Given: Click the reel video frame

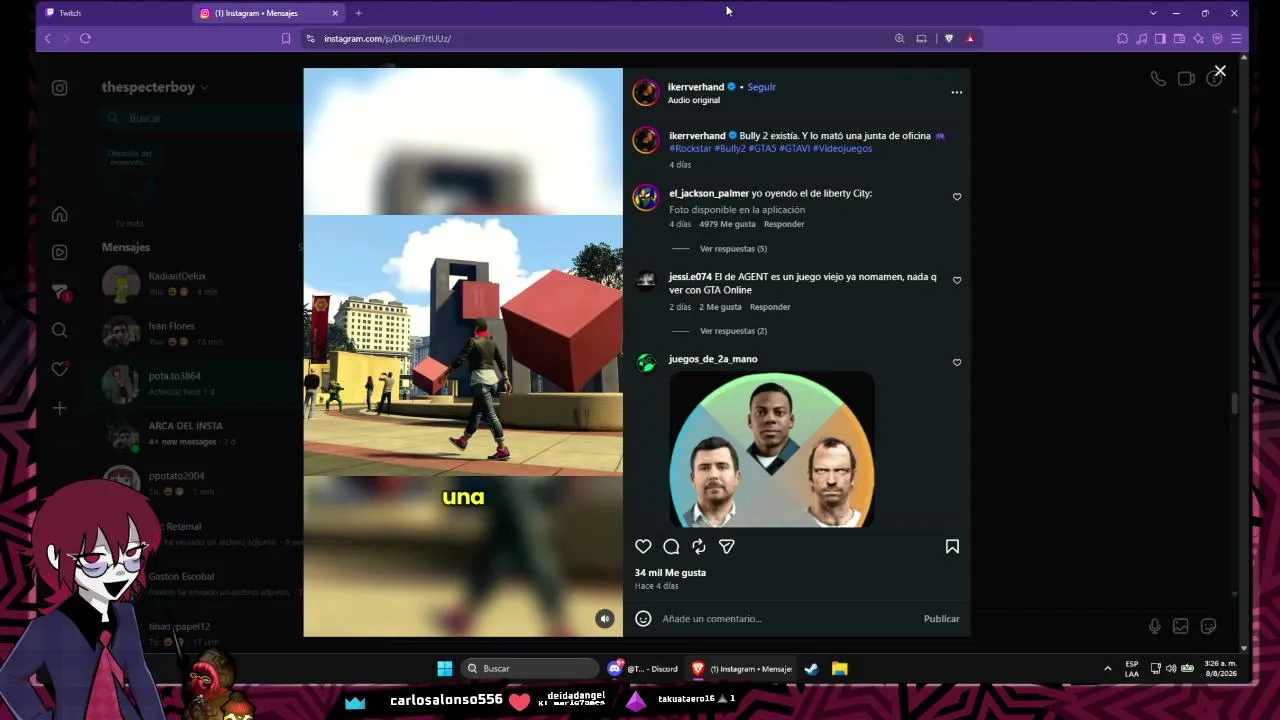Looking at the screenshot, I should click(463, 352).
